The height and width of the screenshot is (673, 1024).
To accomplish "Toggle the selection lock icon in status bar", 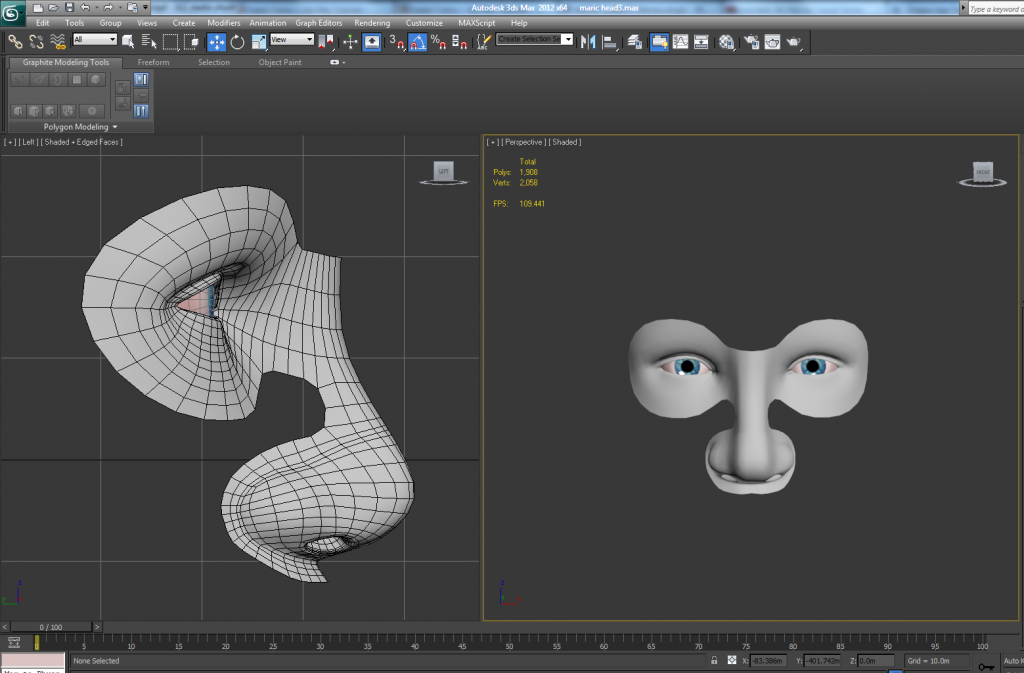I will pos(713,661).
